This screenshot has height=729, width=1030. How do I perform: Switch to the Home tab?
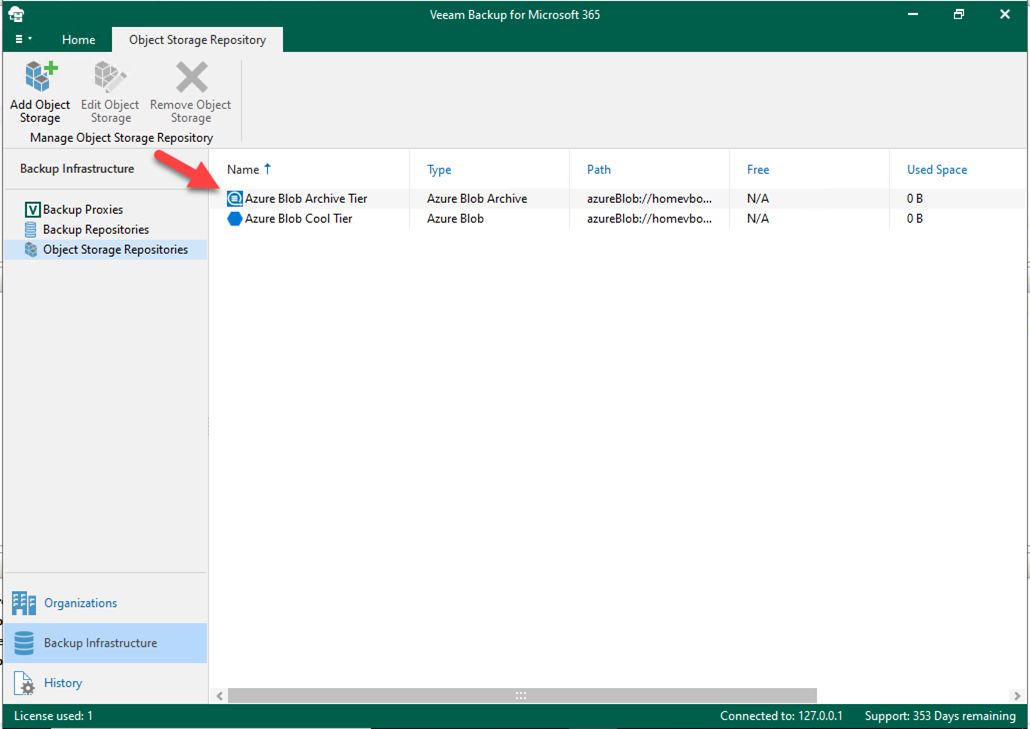[x=78, y=39]
